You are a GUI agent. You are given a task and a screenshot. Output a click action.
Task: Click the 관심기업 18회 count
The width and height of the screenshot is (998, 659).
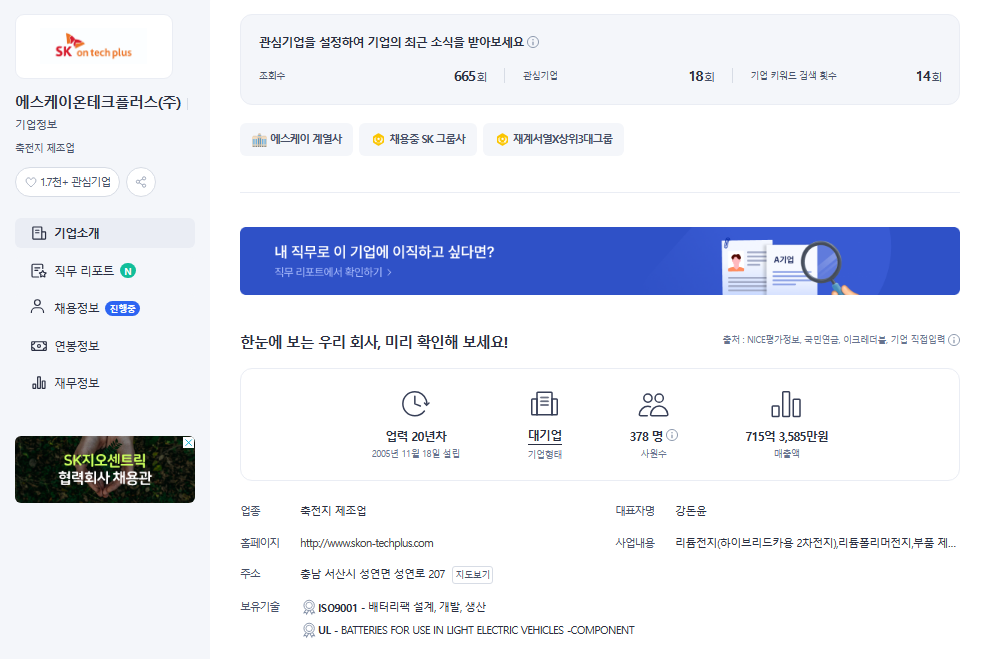click(x=701, y=76)
